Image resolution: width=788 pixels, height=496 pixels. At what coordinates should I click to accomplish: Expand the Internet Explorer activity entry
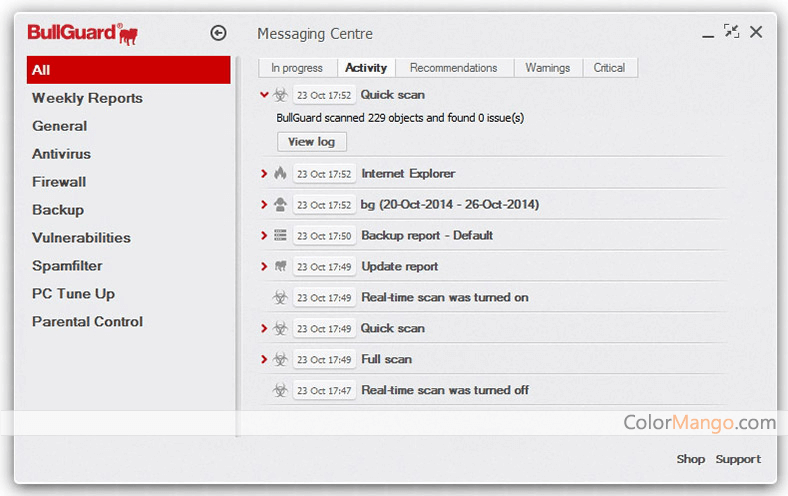(264, 174)
